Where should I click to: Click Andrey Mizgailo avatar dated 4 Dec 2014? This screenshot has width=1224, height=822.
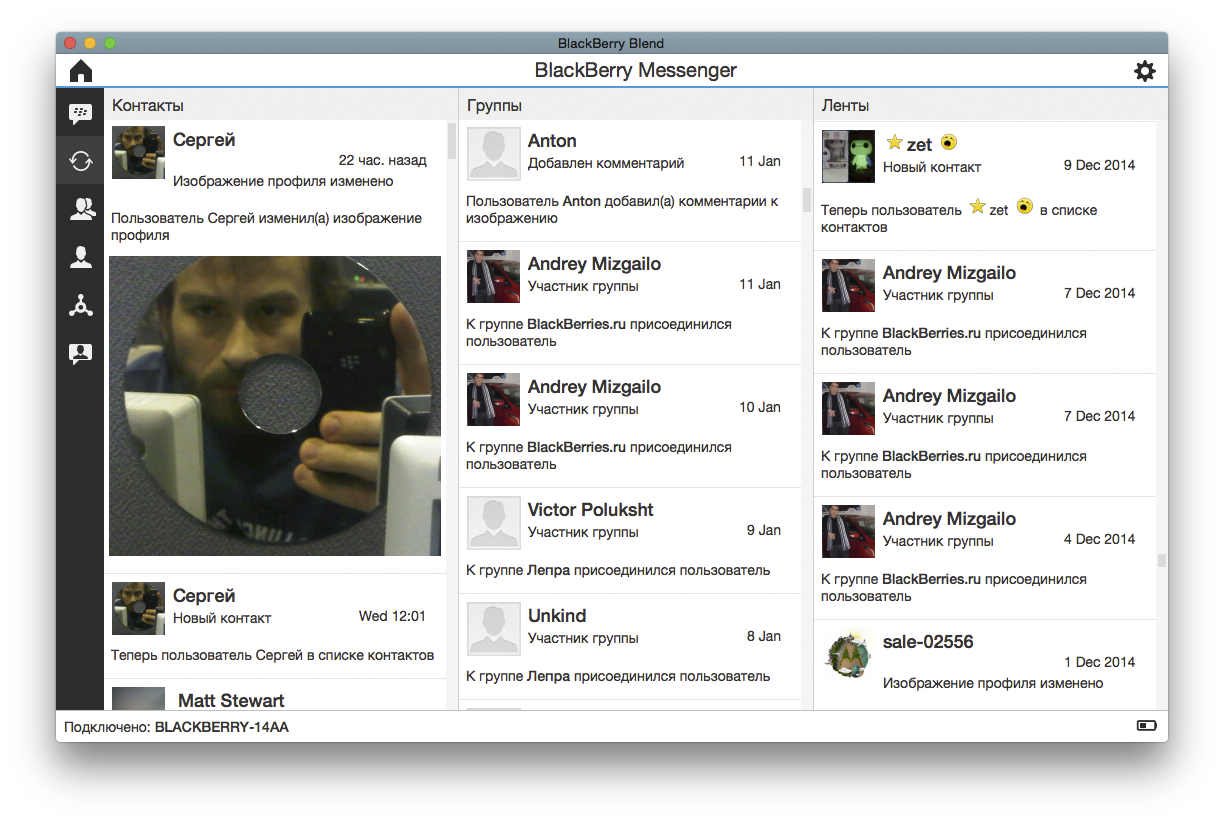848,531
